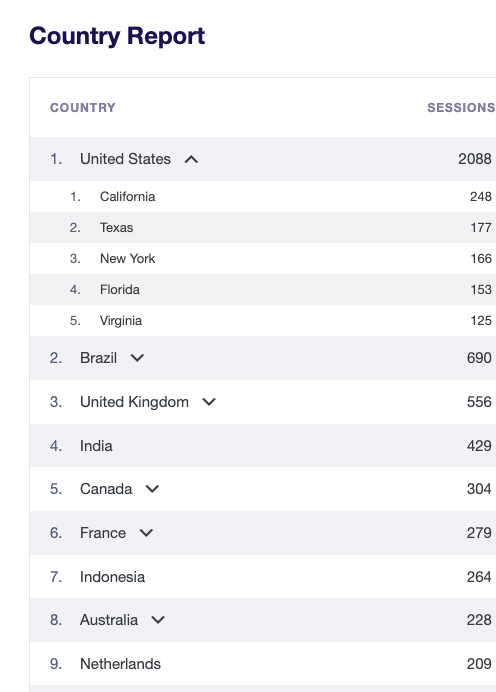The image size is (496, 692).
Task: Click the 2088 sessions value
Action: click(x=475, y=159)
